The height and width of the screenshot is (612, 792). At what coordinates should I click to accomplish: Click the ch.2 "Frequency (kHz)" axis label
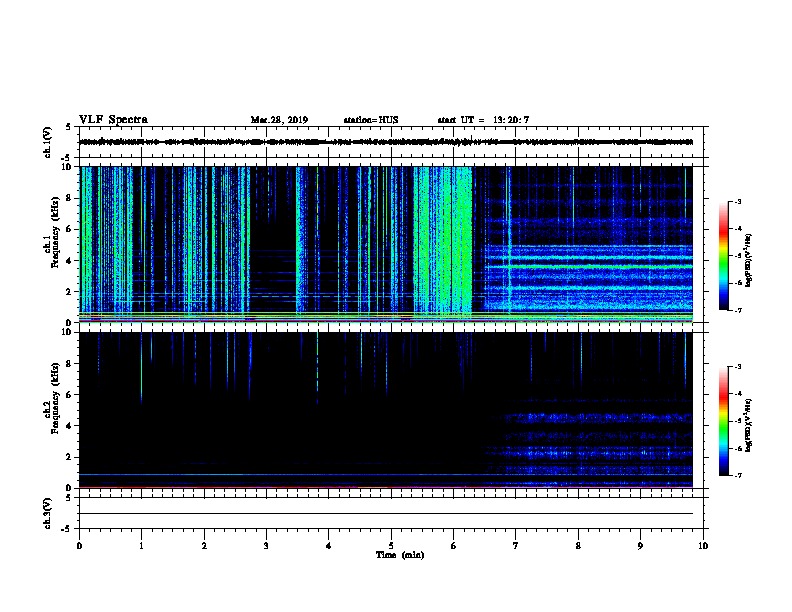tap(56, 398)
